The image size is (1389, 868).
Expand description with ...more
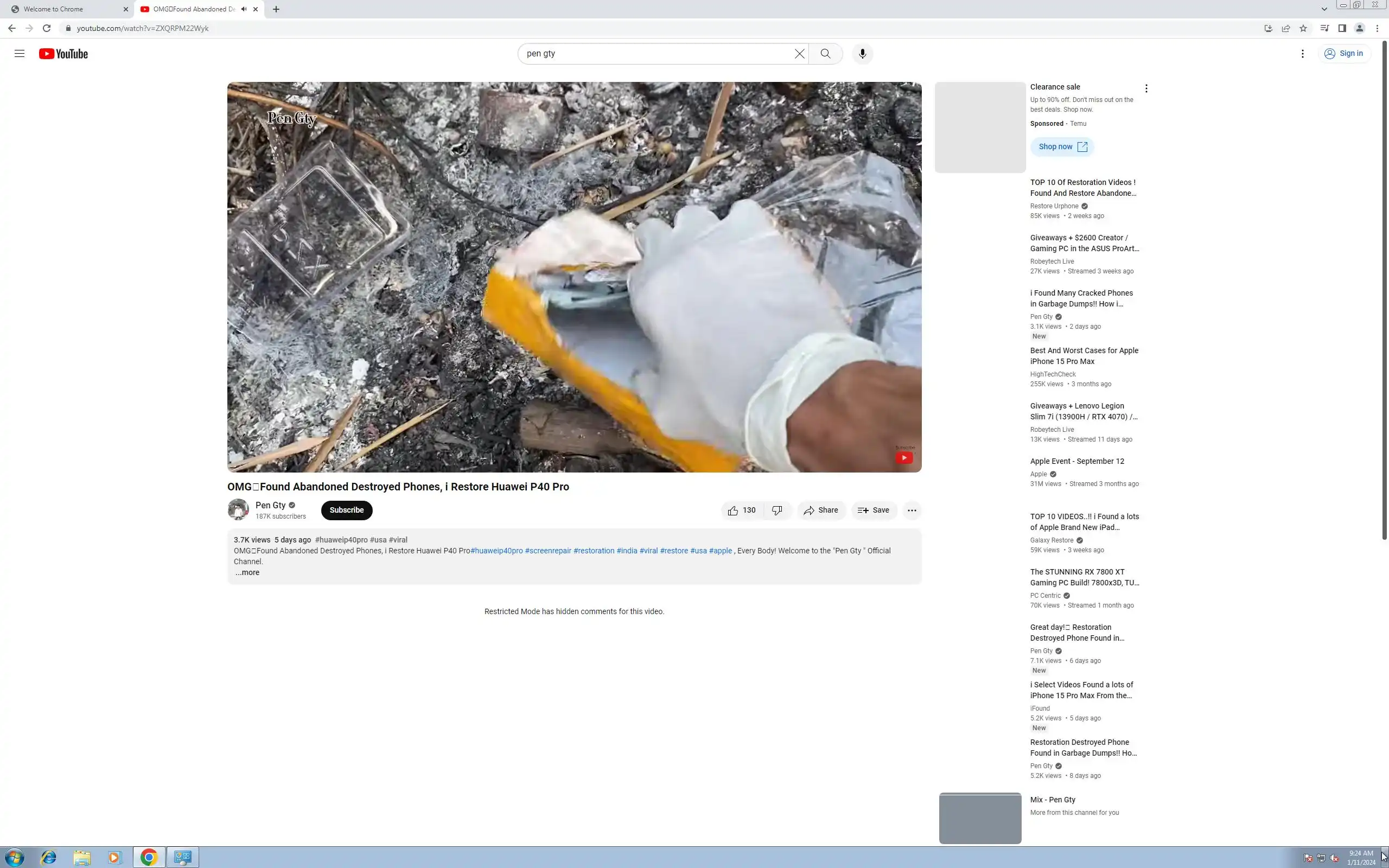(247, 572)
